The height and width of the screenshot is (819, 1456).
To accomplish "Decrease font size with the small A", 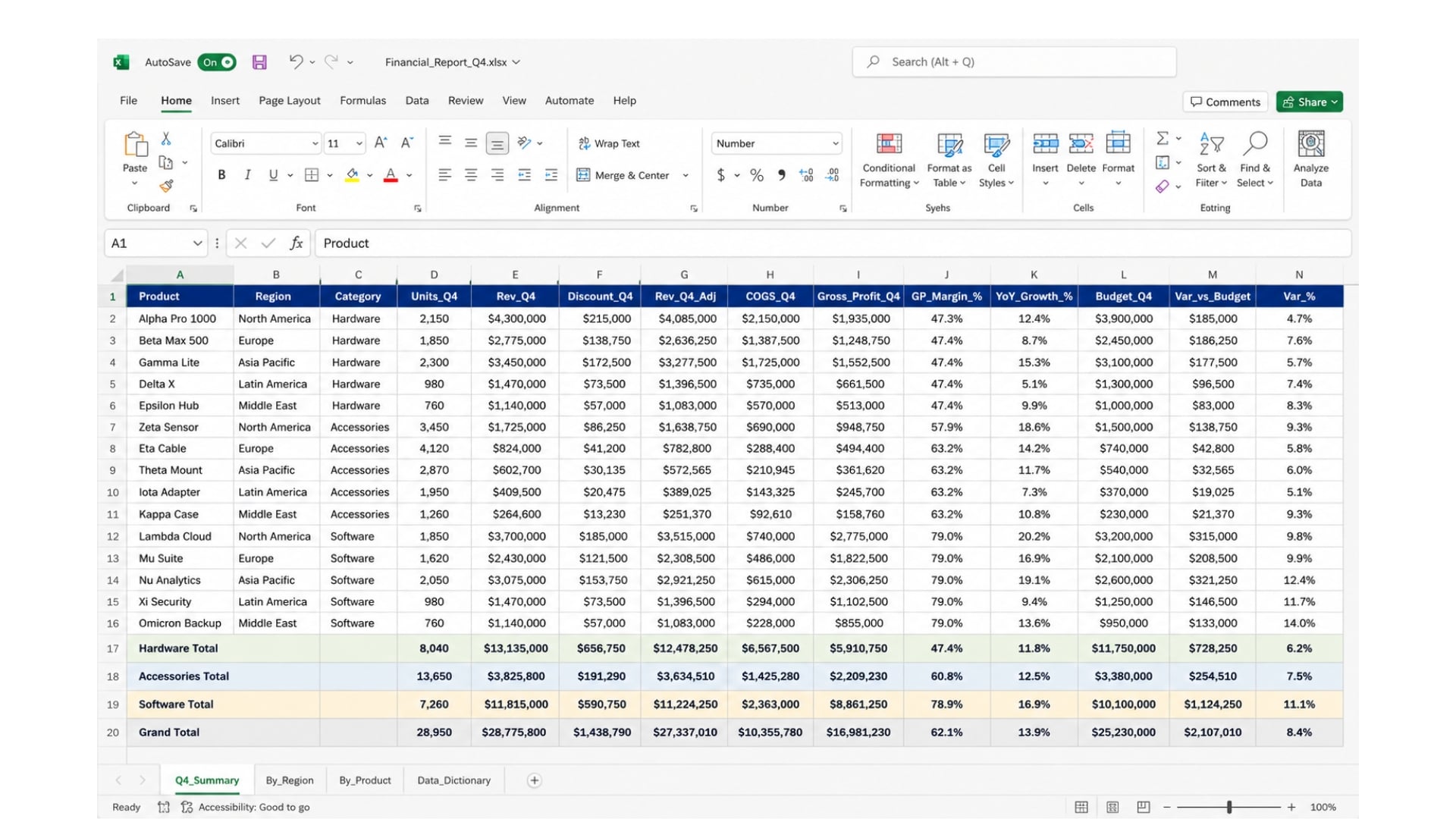I will coord(407,143).
